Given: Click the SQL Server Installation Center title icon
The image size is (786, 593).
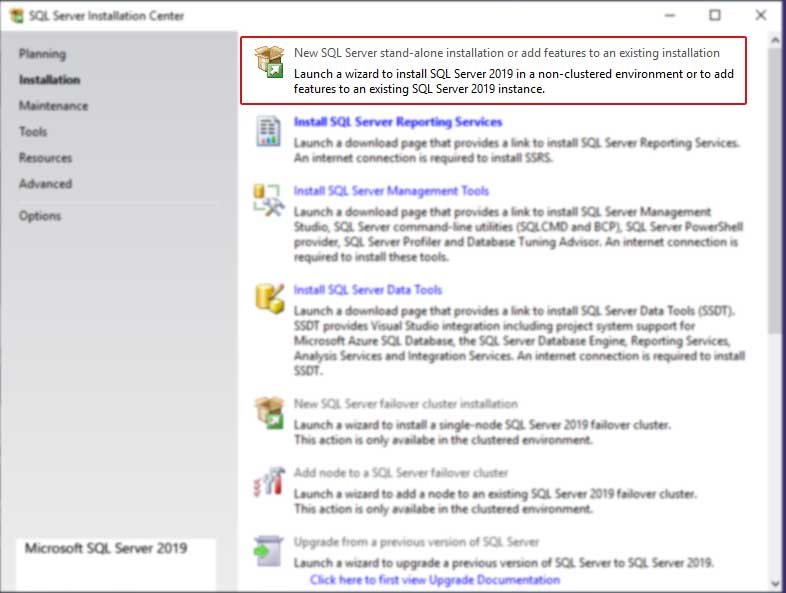Looking at the screenshot, I should (15, 16).
